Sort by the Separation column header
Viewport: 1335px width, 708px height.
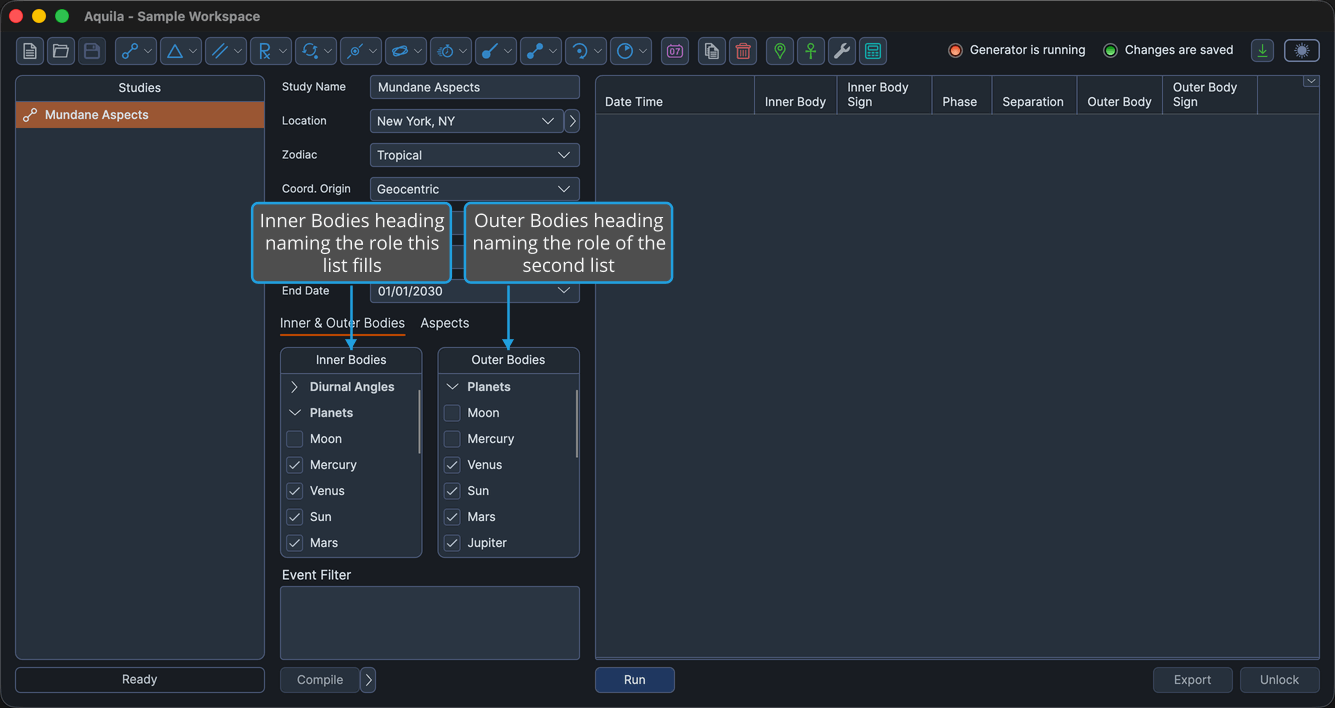click(x=1034, y=95)
